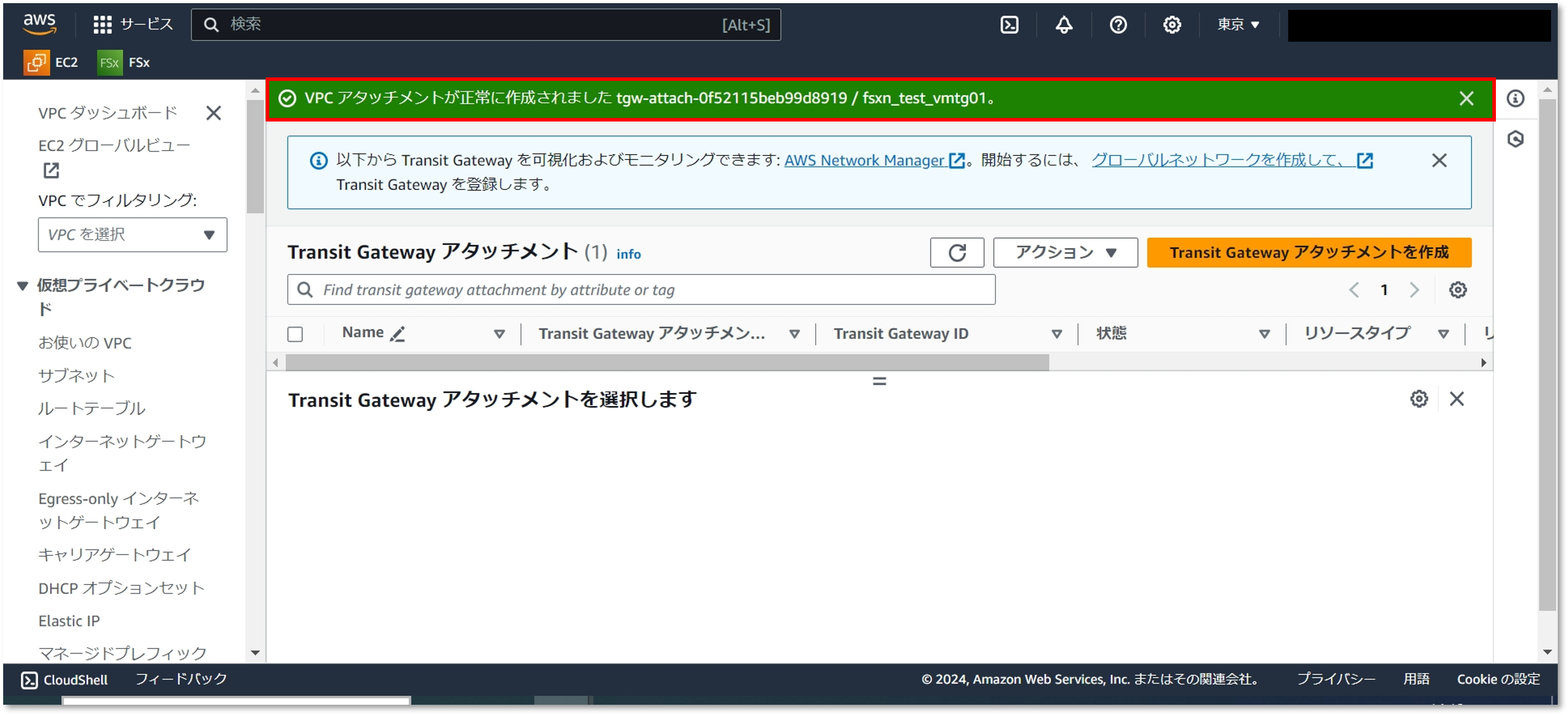This screenshot has height=715, width=1568.
Task: Click the table scroll right arrow
Action: pos(1484,363)
